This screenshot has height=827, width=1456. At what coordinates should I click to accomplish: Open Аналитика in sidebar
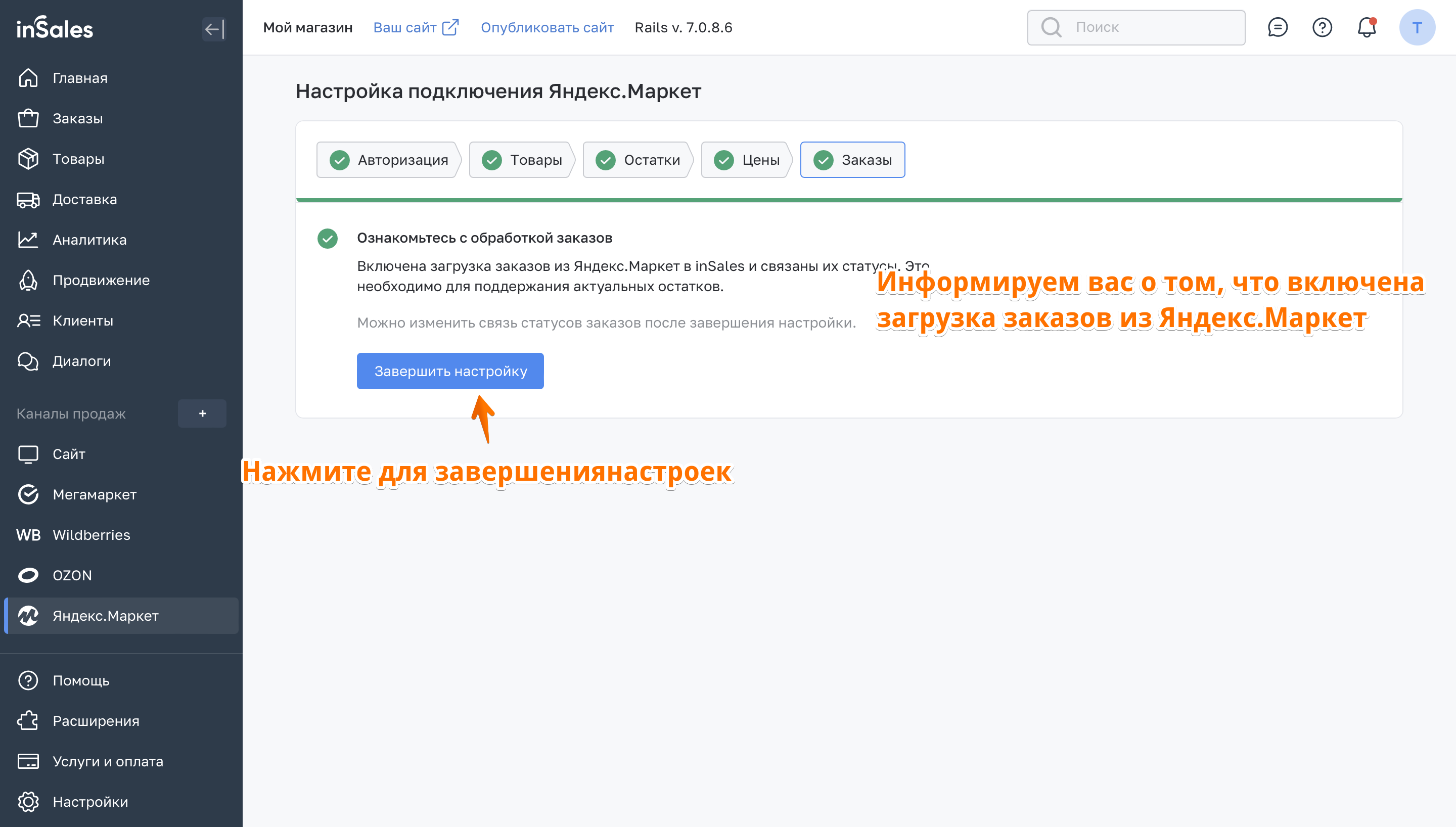89,240
